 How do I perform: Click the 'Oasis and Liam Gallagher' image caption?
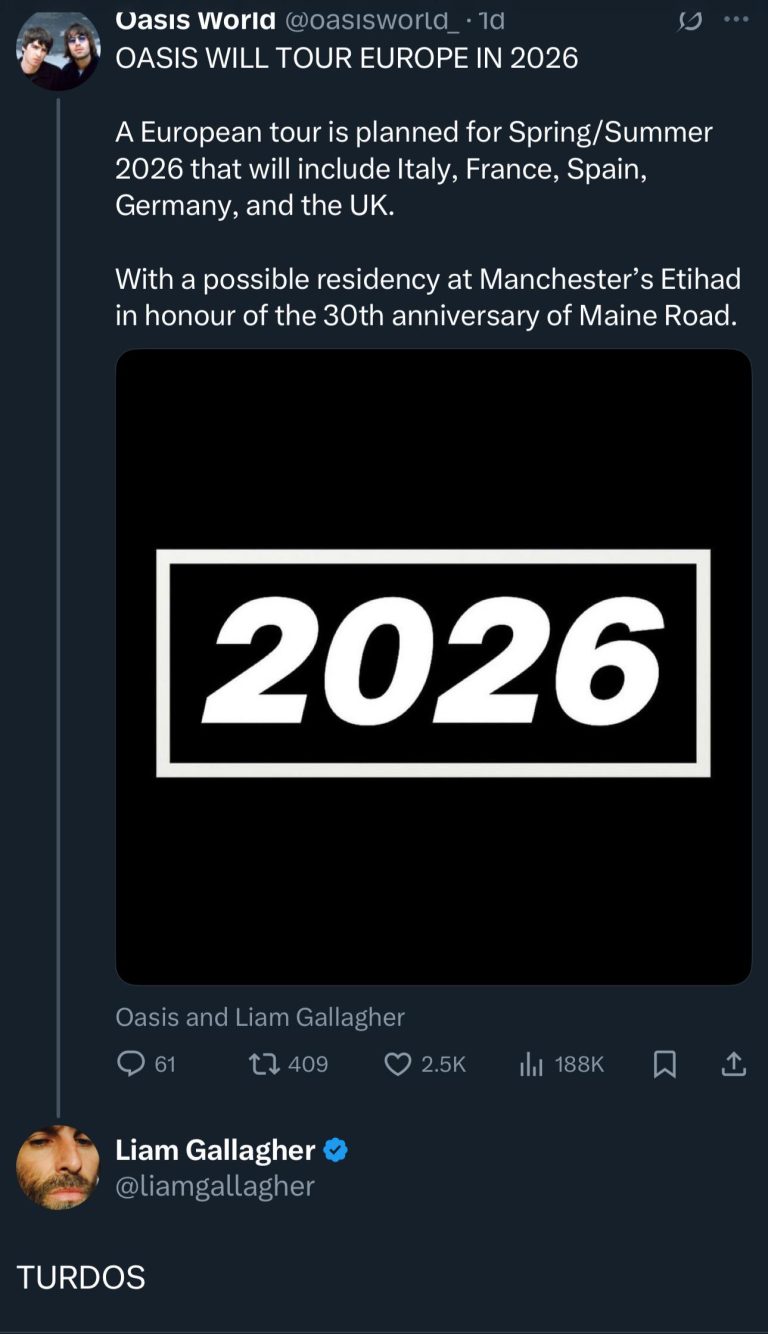260,1017
